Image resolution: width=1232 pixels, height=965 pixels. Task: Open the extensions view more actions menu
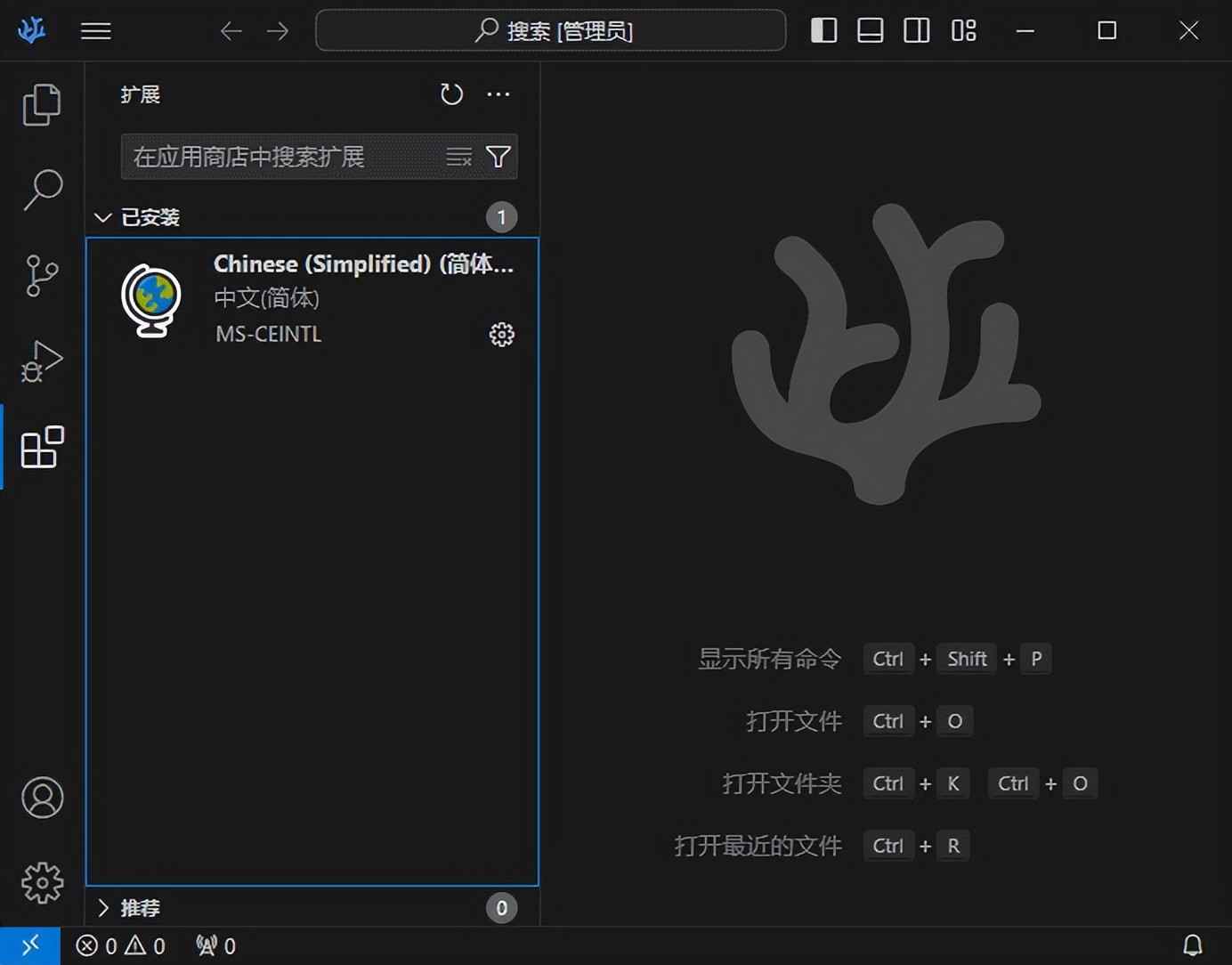tap(498, 94)
